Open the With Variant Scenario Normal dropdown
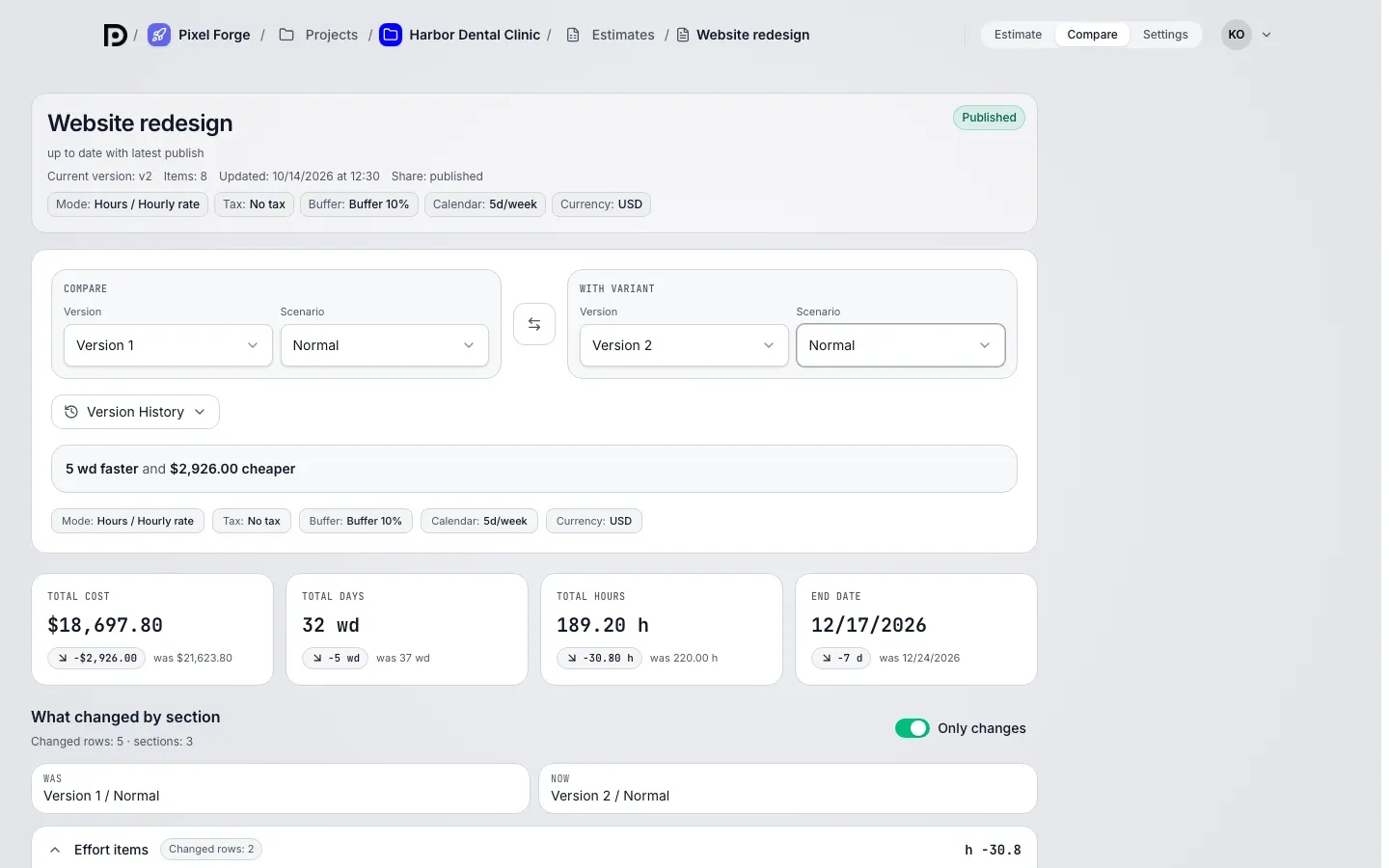Viewport: 1389px width, 868px height. click(x=901, y=345)
